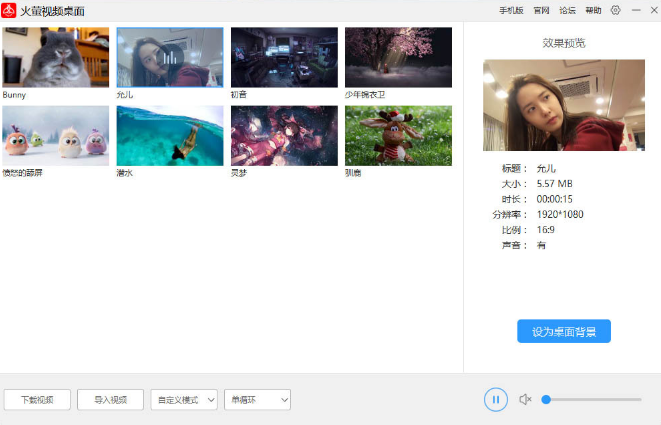Pause playback with the pause button
The width and height of the screenshot is (661, 425).
click(496, 399)
